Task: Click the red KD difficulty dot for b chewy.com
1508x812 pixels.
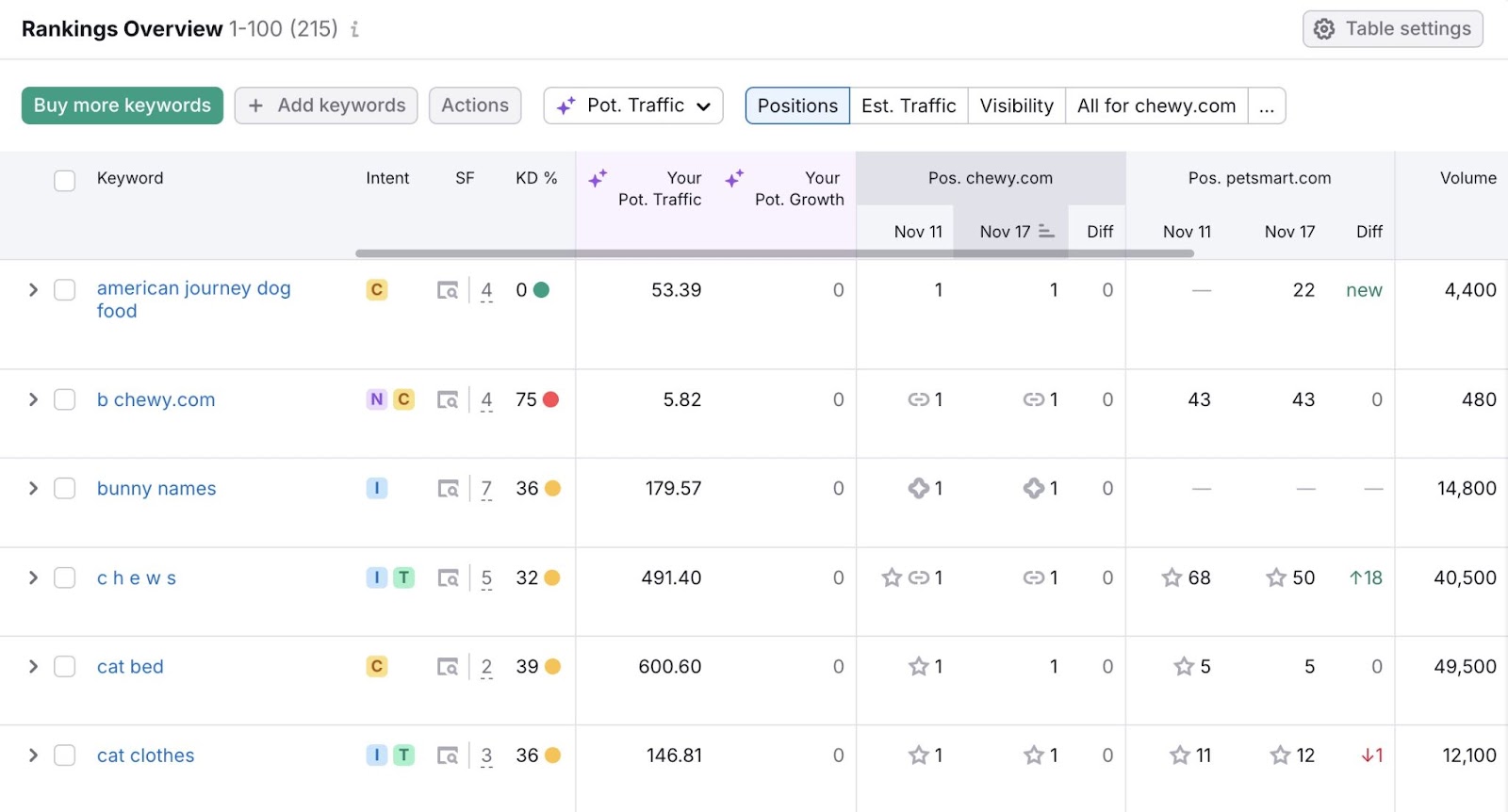Action: coord(551,399)
